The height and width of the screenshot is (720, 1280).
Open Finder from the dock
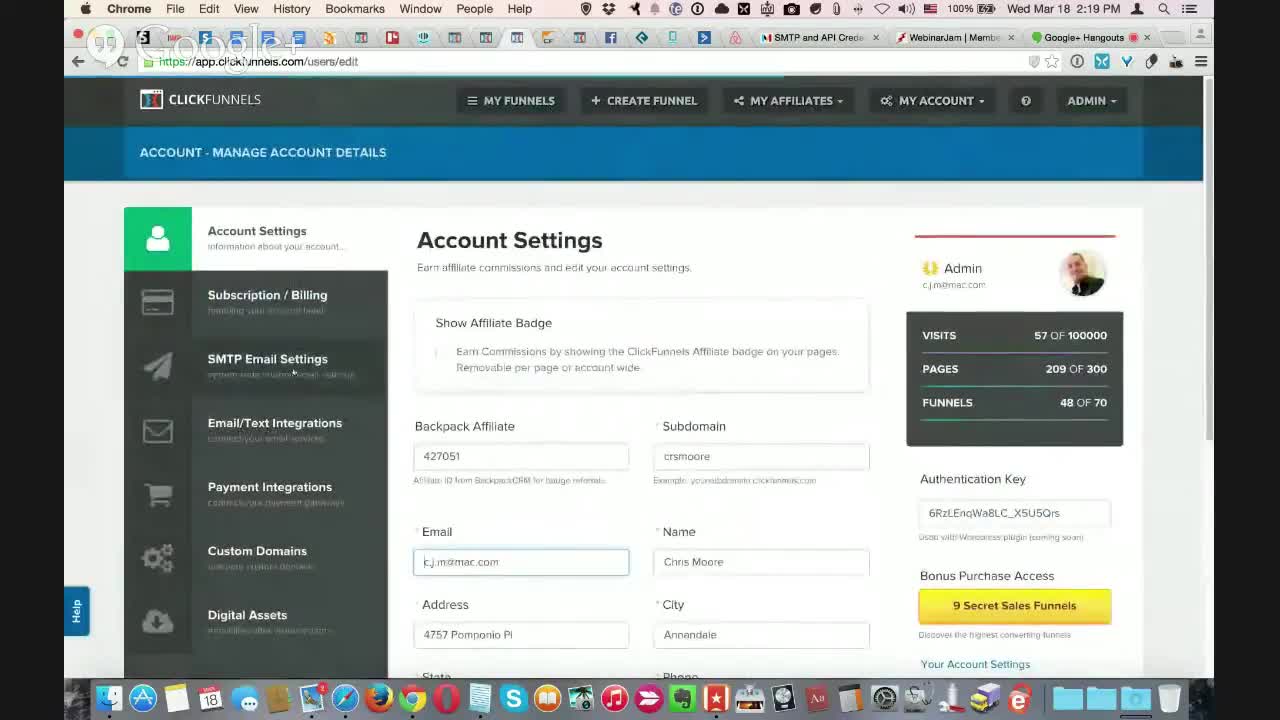click(x=109, y=698)
